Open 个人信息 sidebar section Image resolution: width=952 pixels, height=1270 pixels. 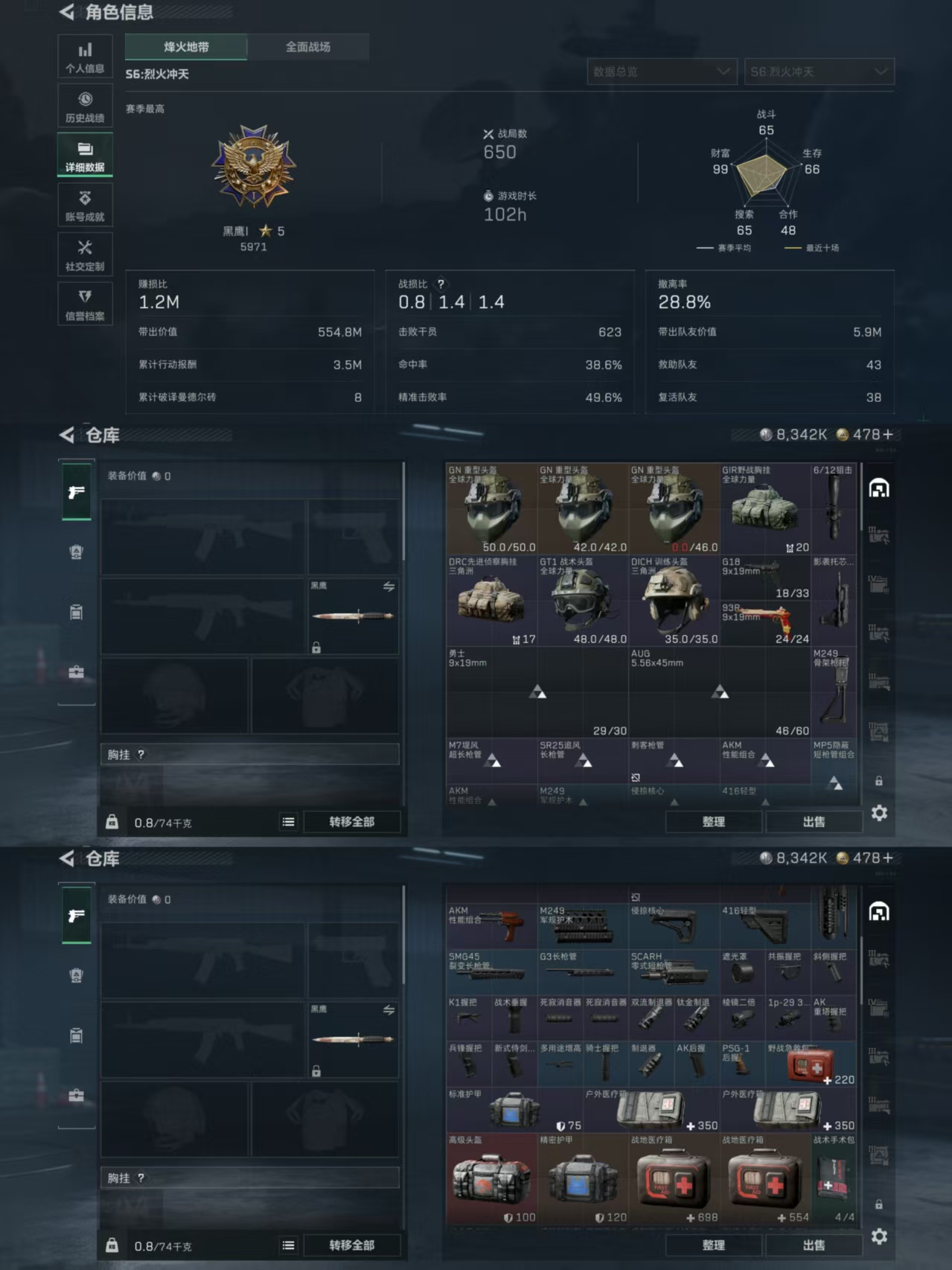tap(85, 57)
